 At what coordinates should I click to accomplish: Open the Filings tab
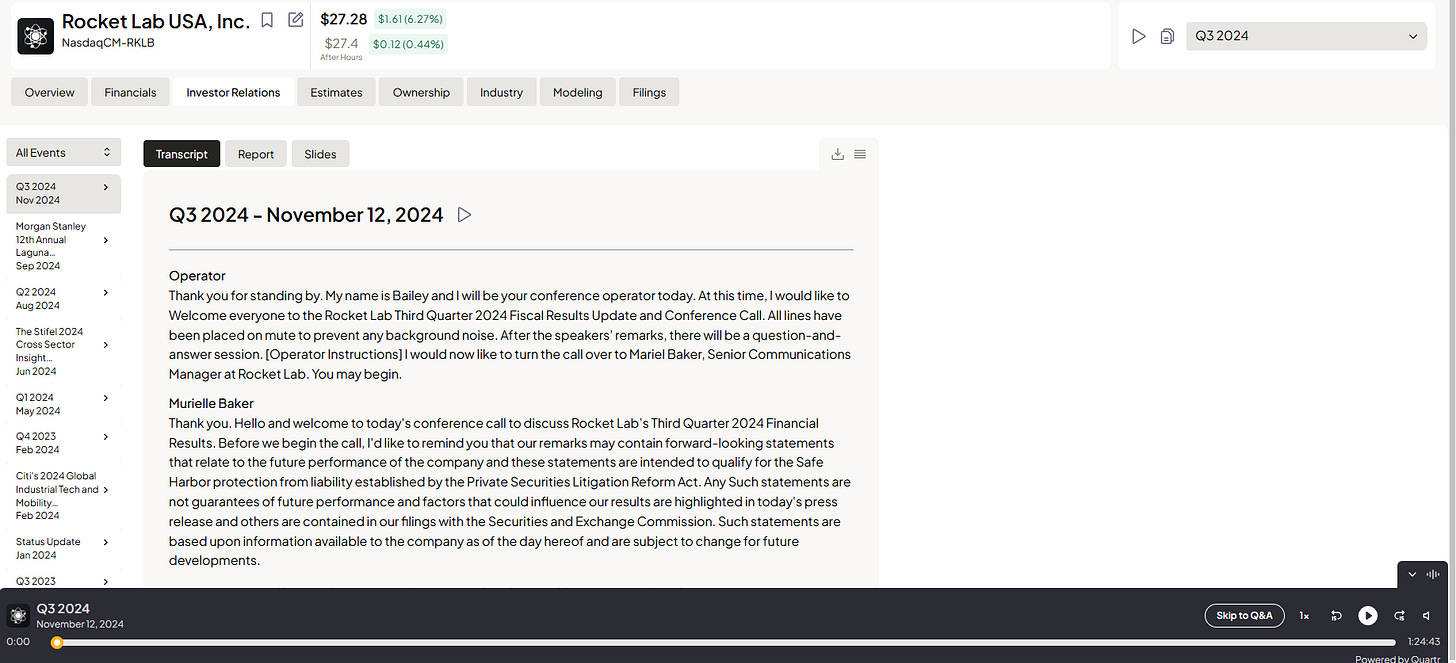coord(649,92)
